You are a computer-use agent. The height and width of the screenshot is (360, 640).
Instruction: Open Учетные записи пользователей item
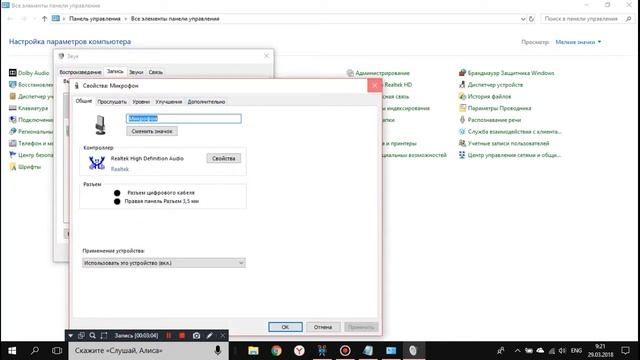(x=504, y=143)
